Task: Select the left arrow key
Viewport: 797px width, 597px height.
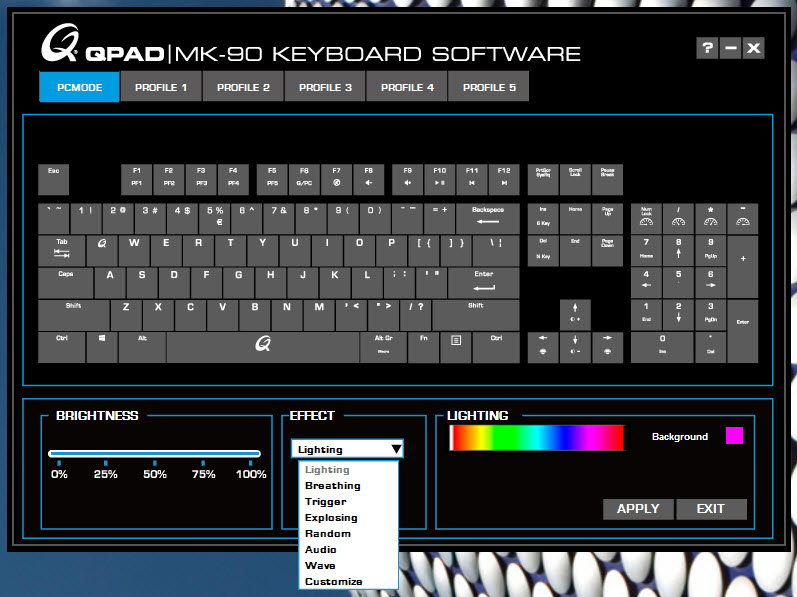Action: click(543, 347)
